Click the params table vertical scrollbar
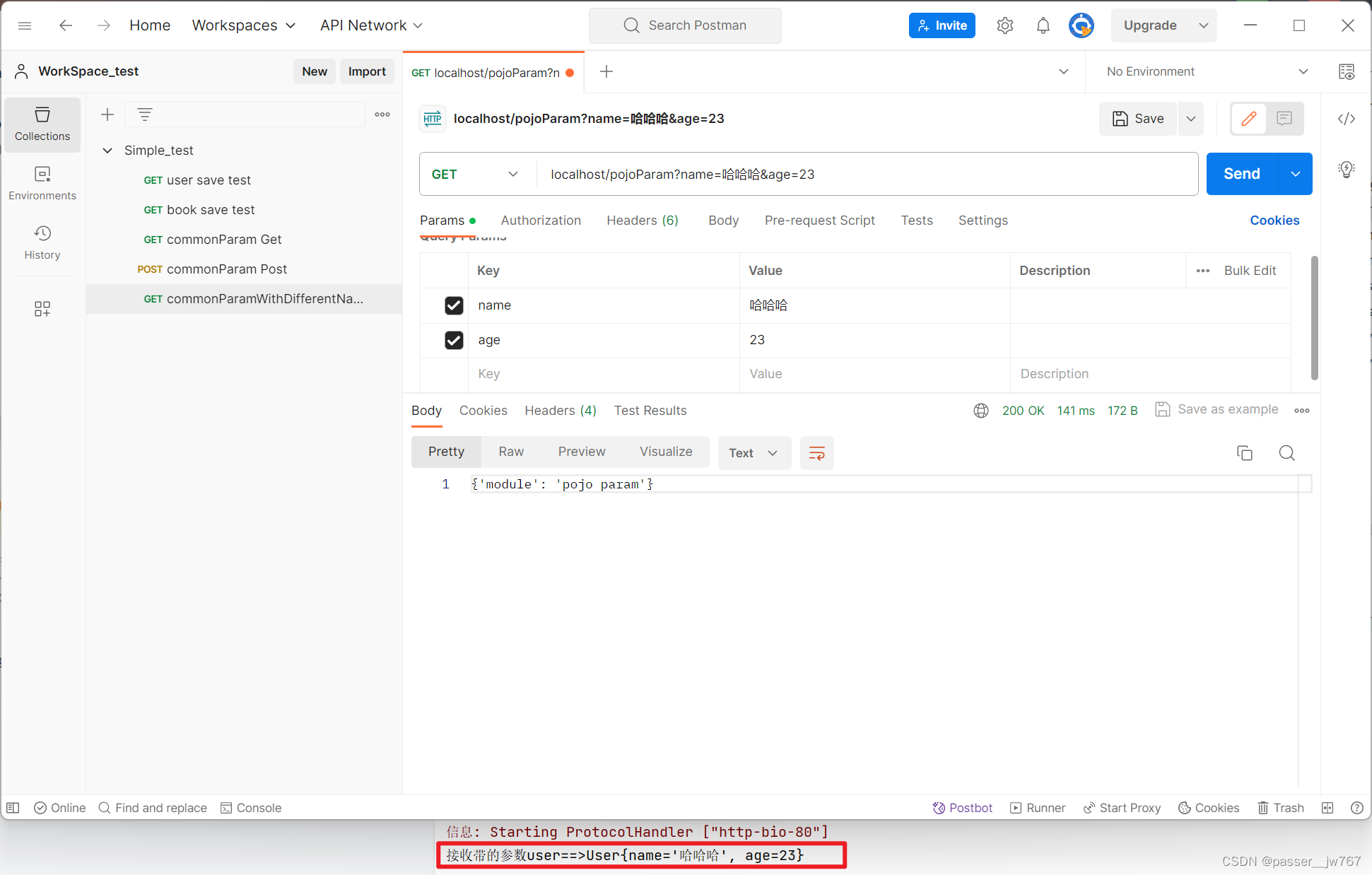The height and width of the screenshot is (875, 1372). click(x=1314, y=318)
